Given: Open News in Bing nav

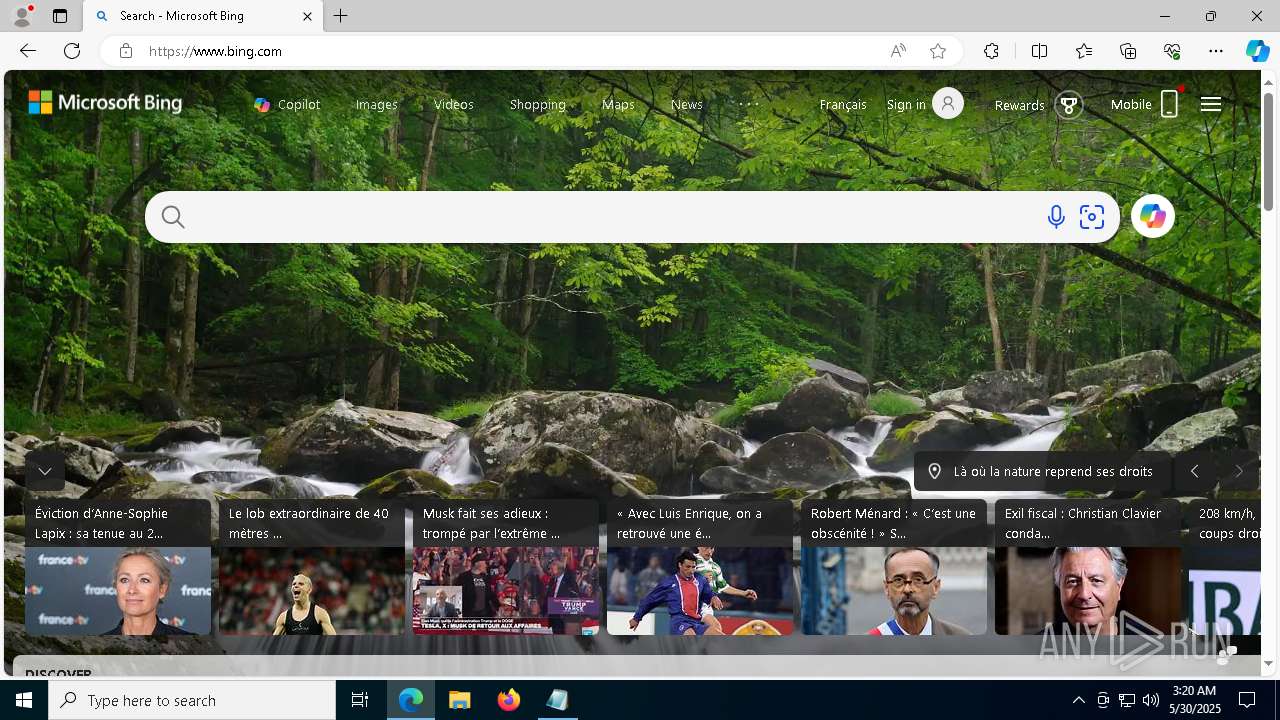Looking at the screenshot, I should pos(687,104).
